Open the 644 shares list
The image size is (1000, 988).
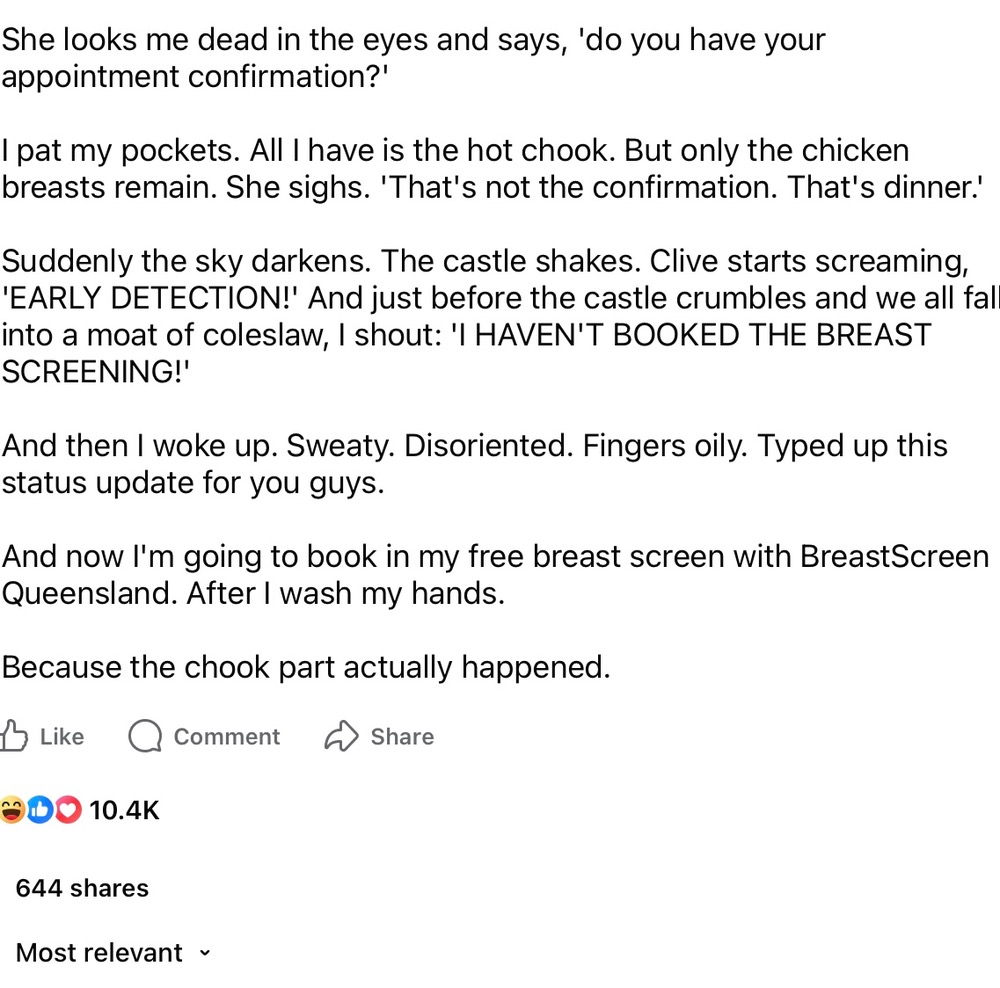tap(82, 888)
